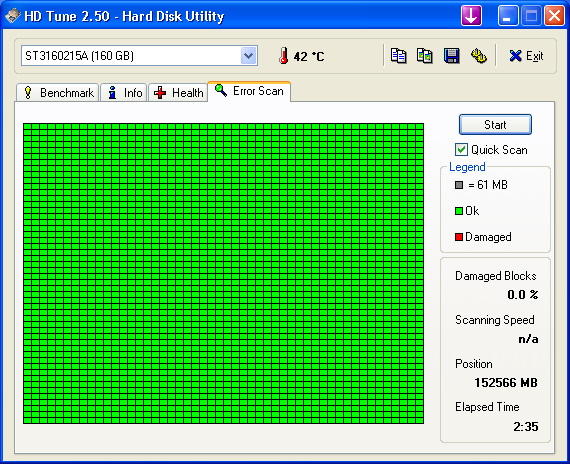Switch to the Health tab
The width and height of the screenshot is (570, 464).
click(x=178, y=92)
